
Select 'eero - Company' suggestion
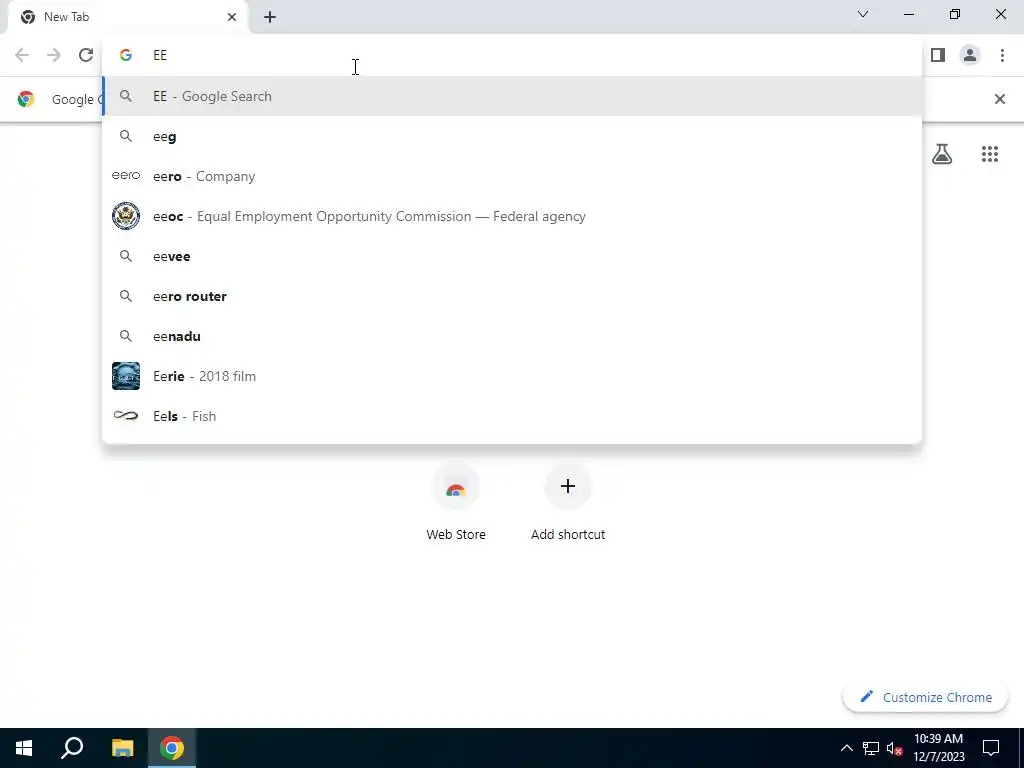pyautogui.click(x=512, y=176)
